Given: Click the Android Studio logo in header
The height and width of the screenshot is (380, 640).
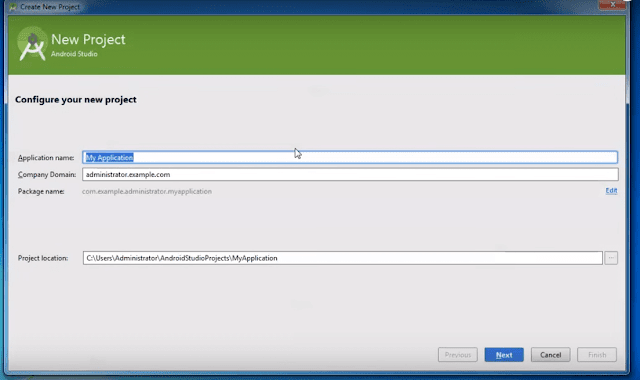Looking at the screenshot, I should pyautogui.click(x=32, y=45).
